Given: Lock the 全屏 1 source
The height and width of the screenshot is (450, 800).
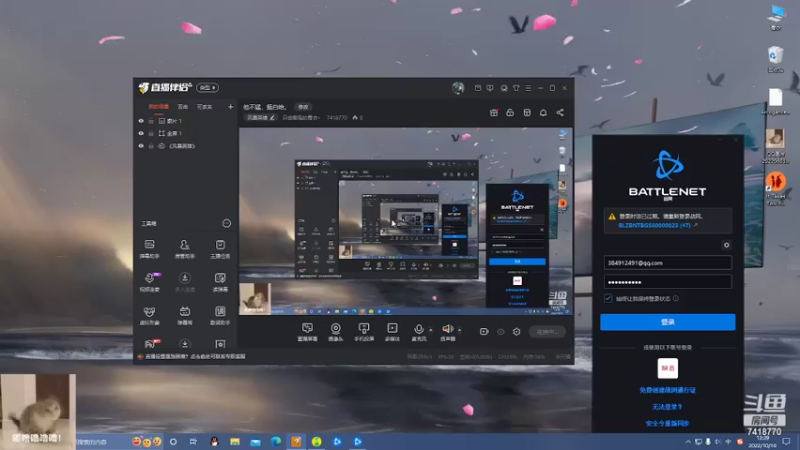Looking at the screenshot, I should point(151,133).
